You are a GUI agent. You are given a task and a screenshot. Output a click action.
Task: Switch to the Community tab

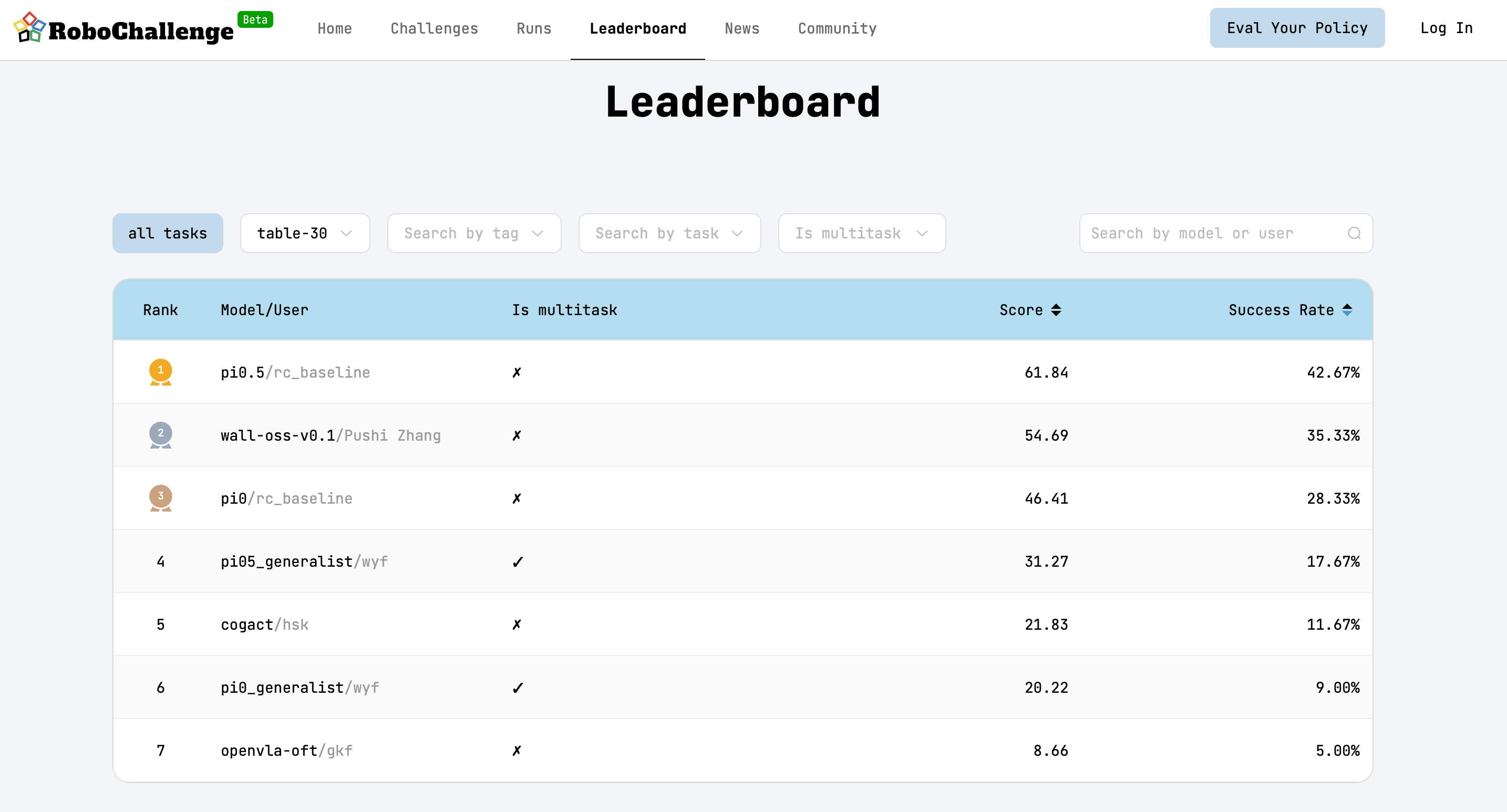click(837, 28)
